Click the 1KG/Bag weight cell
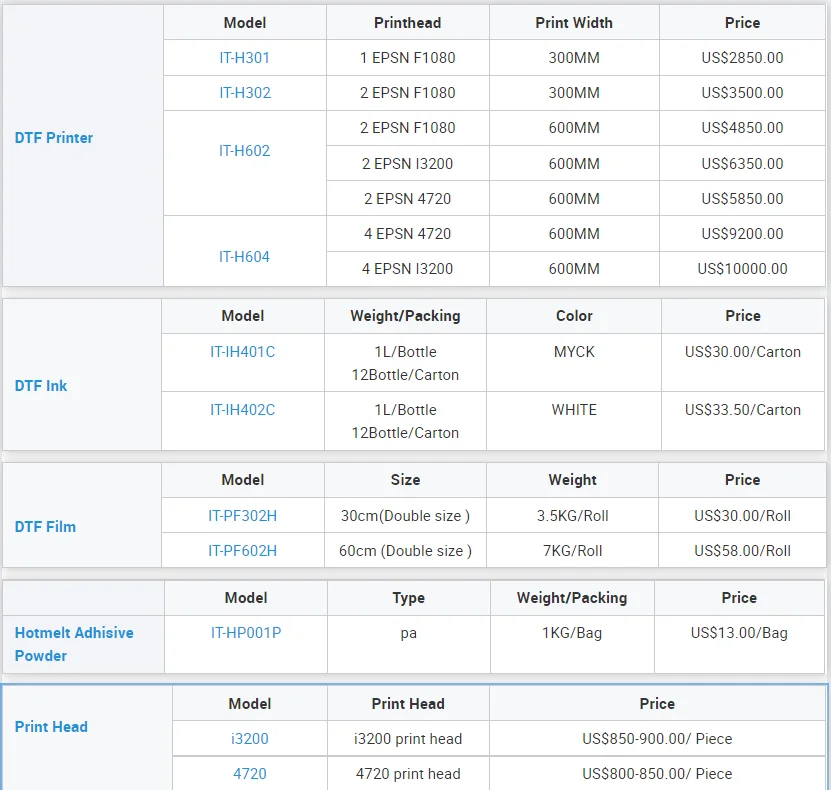The height and width of the screenshot is (790, 831). coord(572,644)
